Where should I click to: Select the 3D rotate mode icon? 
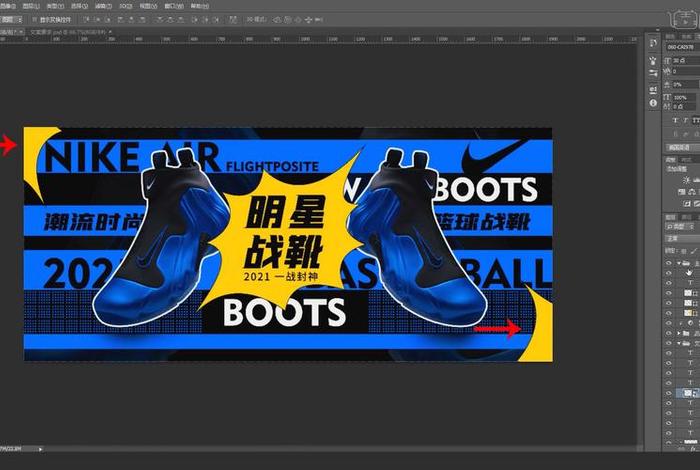277,20
